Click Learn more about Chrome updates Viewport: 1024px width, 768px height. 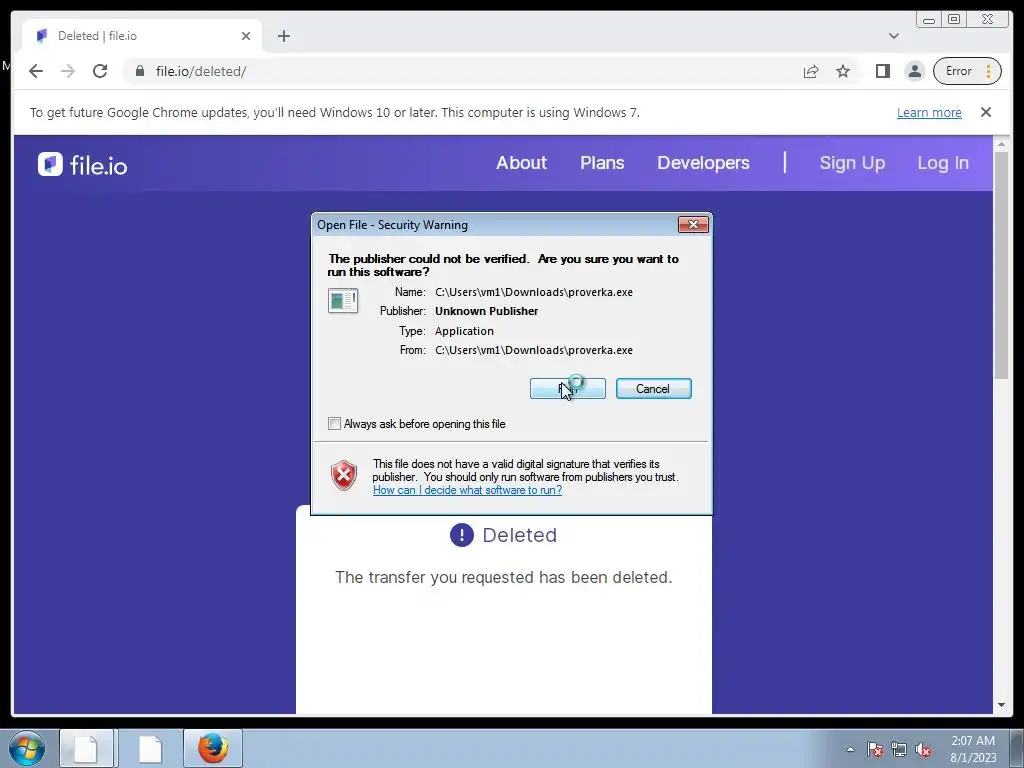pyautogui.click(x=929, y=112)
